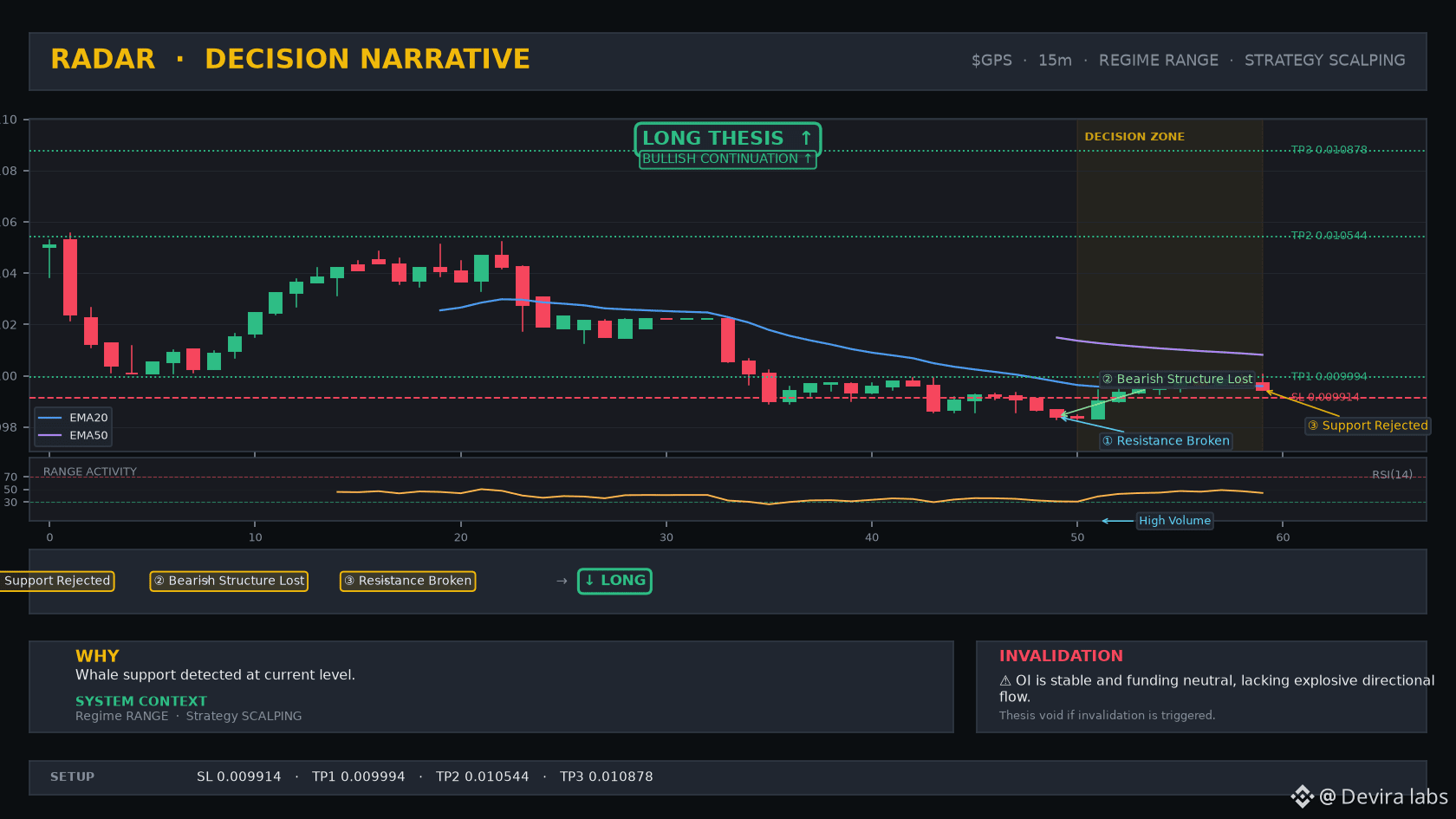
Task: Click the TP3 0.010878 level label
Action: pyautogui.click(x=1329, y=150)
